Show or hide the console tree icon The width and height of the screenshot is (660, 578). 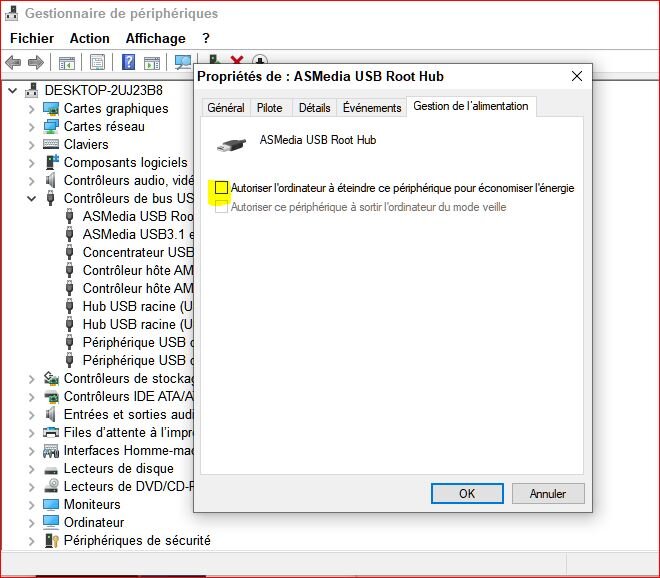tap(67, 63)
